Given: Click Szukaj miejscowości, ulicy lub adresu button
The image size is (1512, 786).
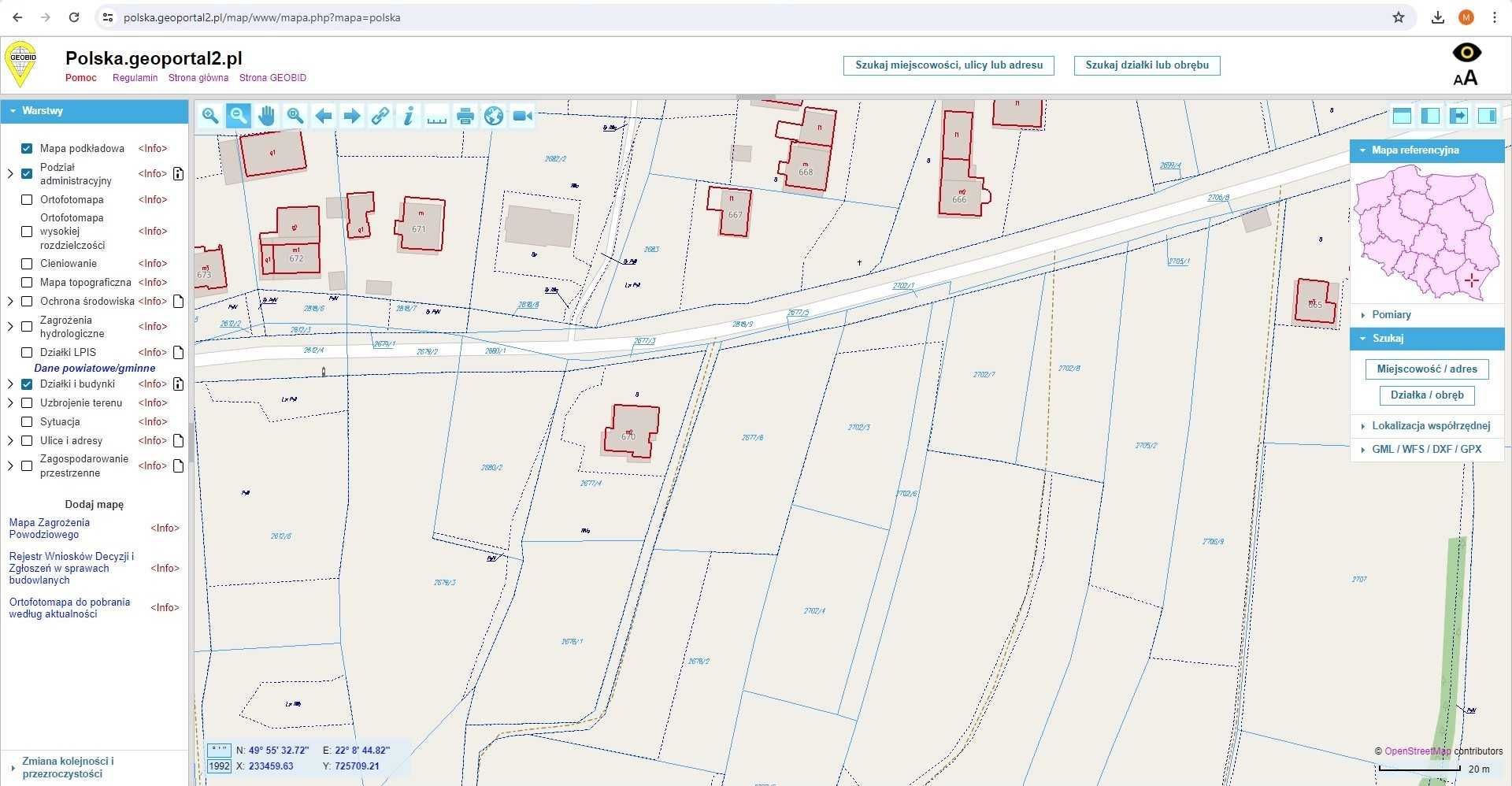Looking at the screenshot, I should pyautogui.click(x=948, y=65).
